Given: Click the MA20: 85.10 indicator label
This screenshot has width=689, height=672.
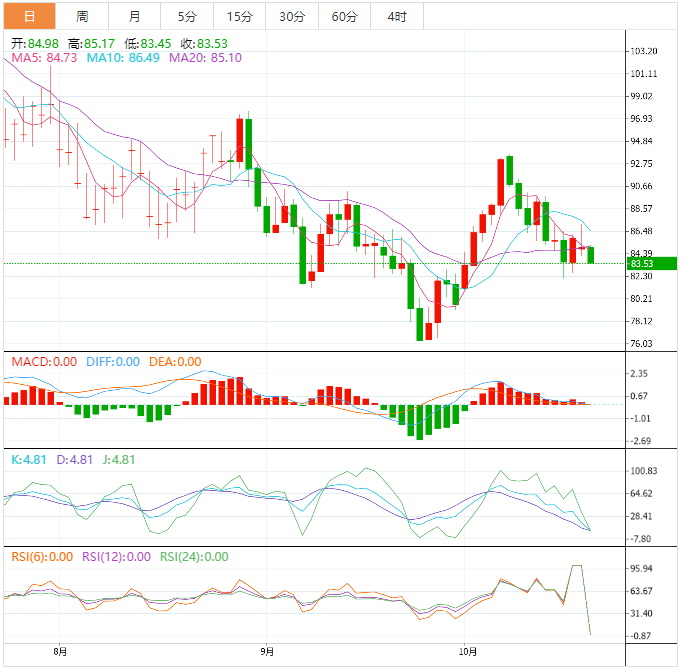Looking at the screenshot, I should [206, 58].
